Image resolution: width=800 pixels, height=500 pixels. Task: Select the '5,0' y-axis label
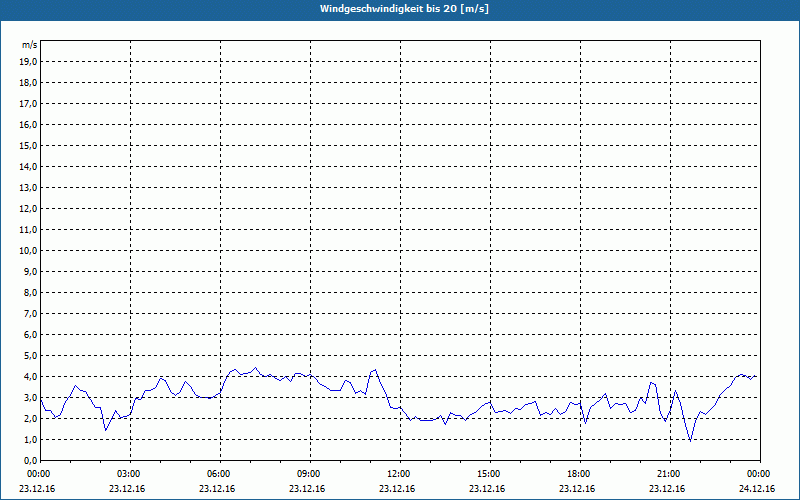[30, 356]
